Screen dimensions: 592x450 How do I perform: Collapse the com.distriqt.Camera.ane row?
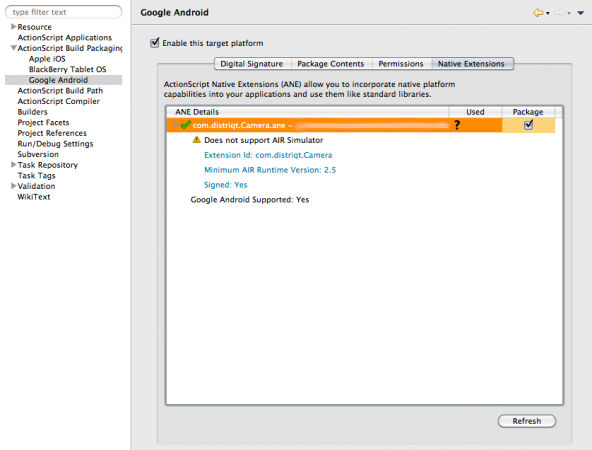tap(176, 125)
